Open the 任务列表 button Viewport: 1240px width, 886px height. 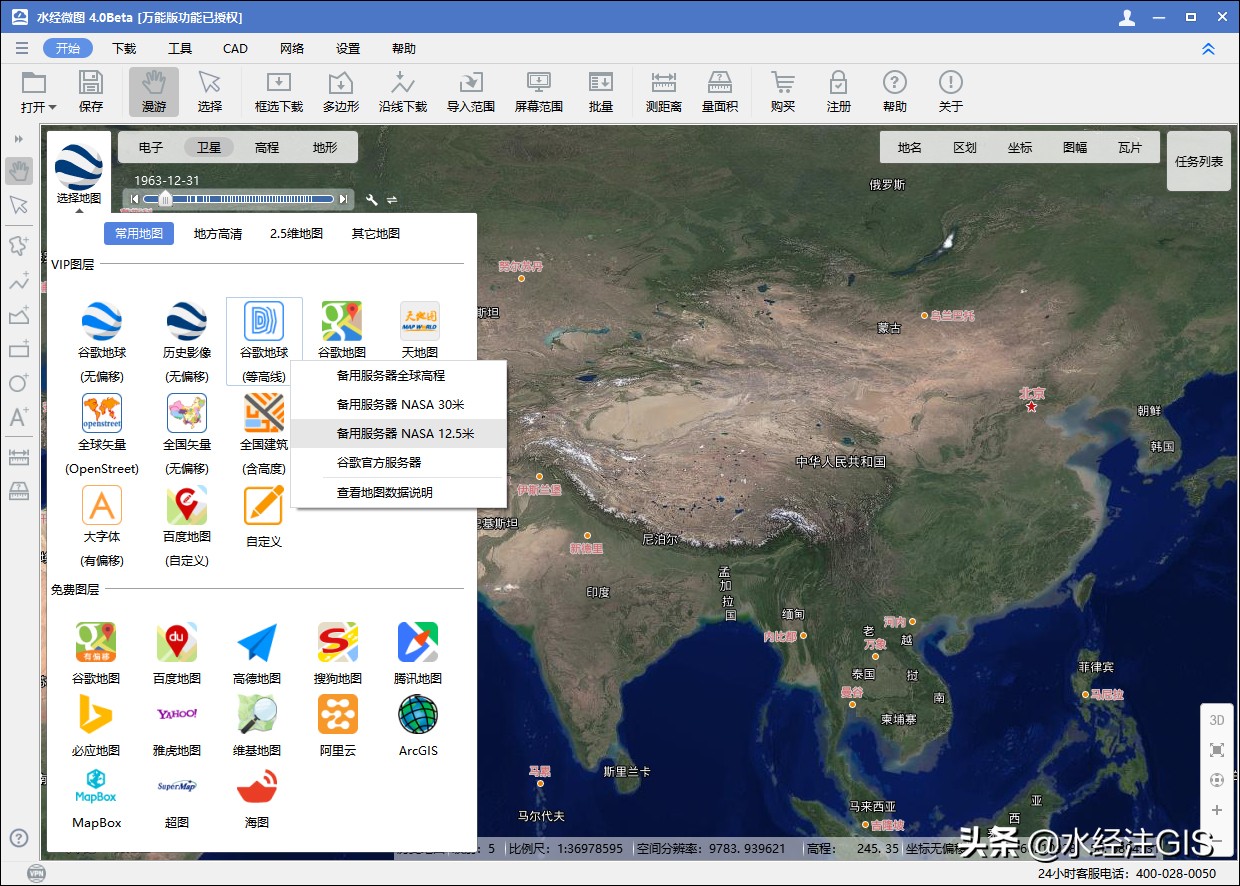pyautogui.click(x=1199, y=161)
